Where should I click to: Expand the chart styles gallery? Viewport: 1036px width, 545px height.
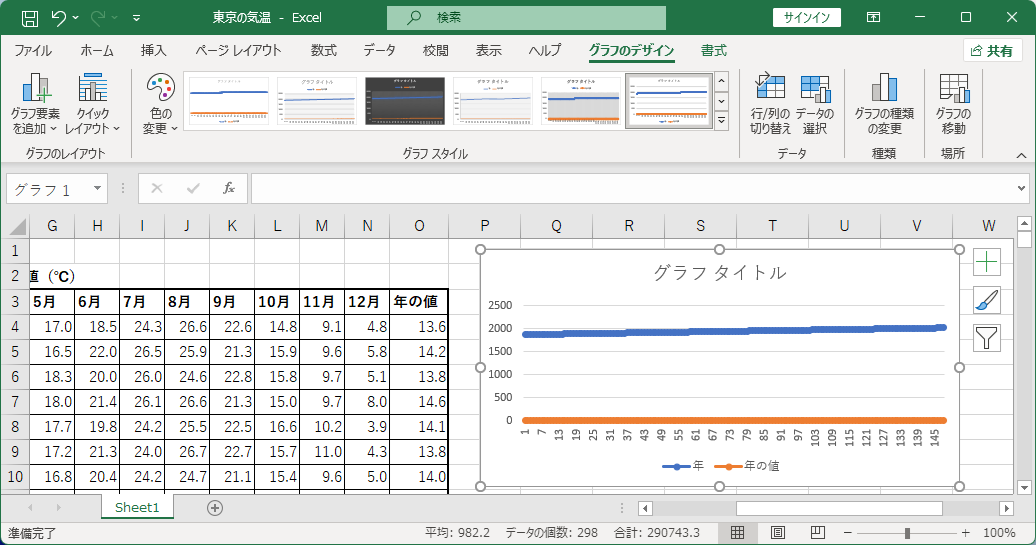pos(722,121)
